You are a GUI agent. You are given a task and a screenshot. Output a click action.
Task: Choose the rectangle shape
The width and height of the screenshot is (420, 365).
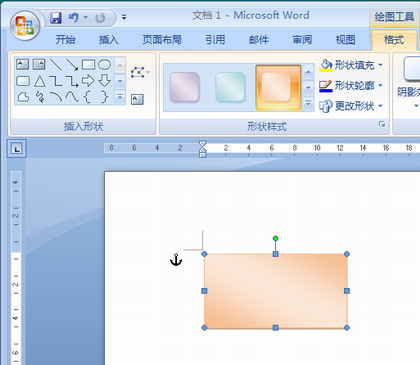click(x=88, y=64)
